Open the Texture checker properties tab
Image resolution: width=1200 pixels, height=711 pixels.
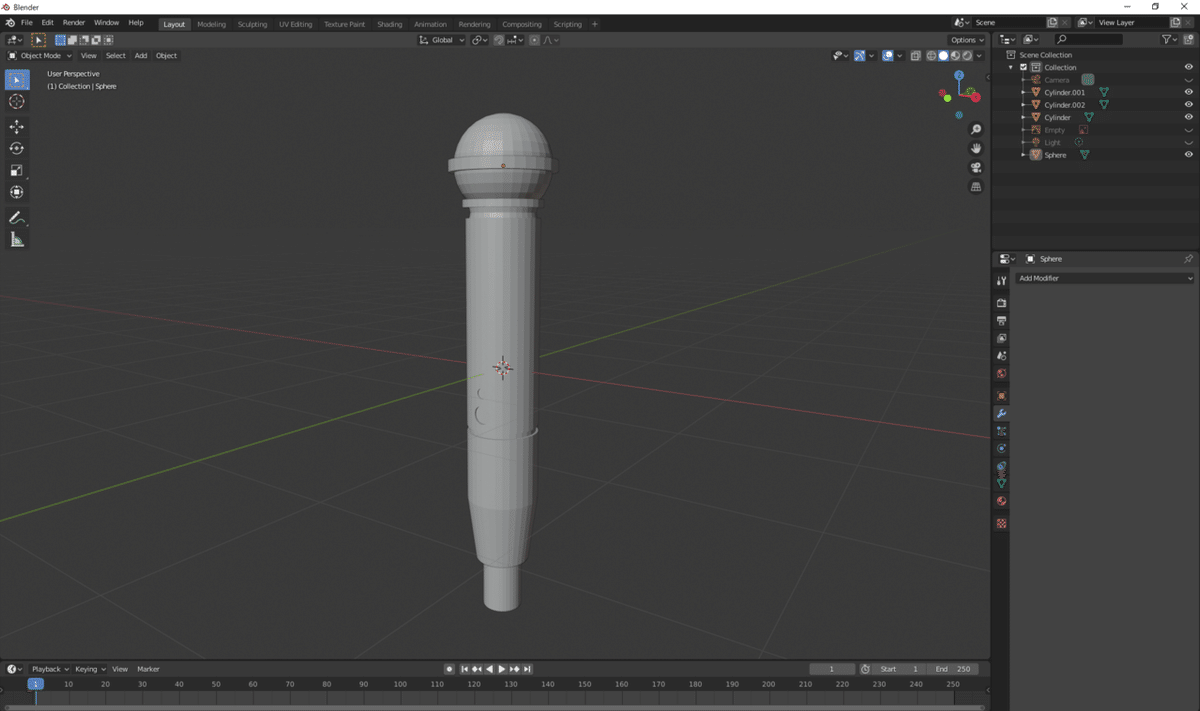coord(1001,524)
